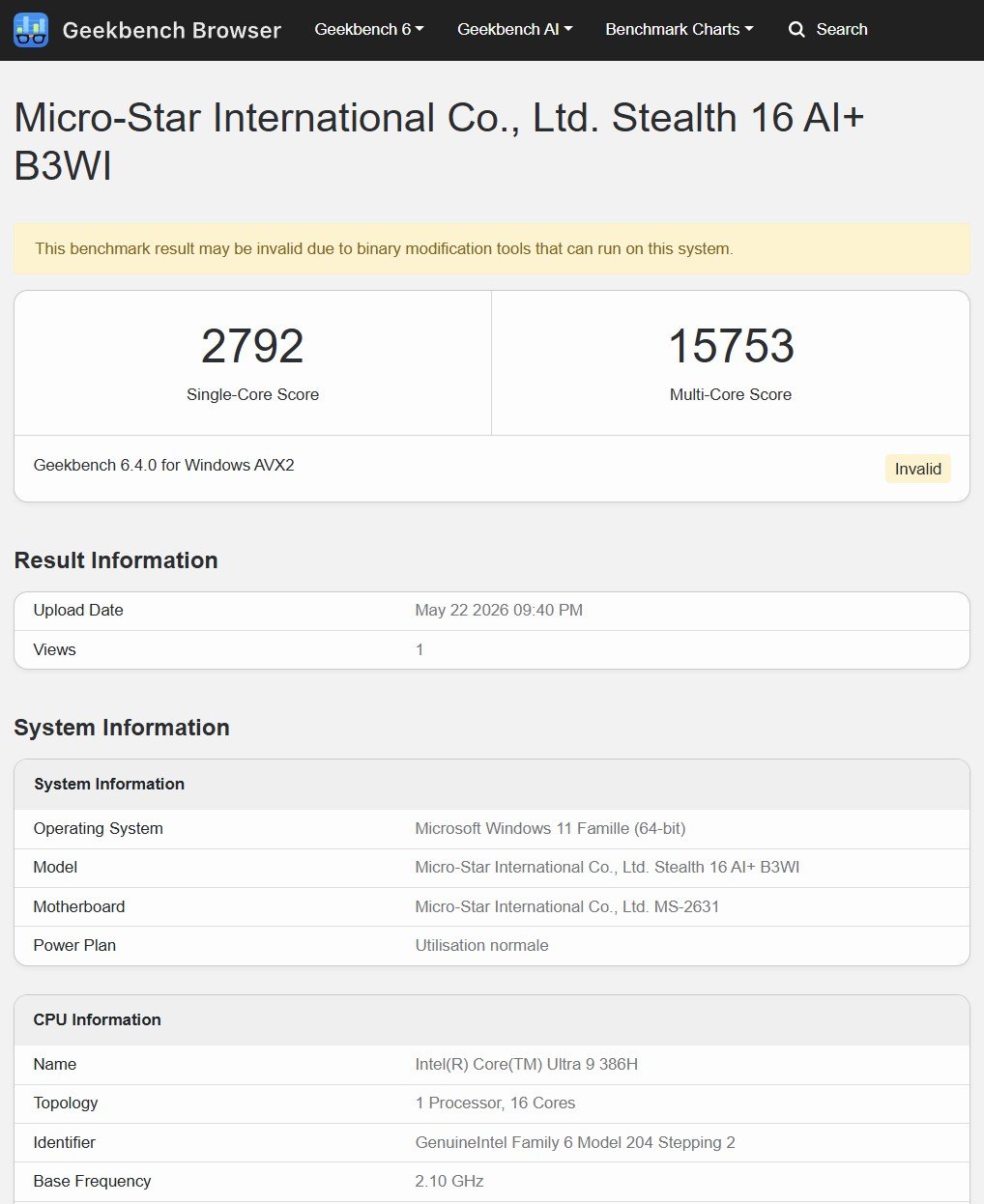Select Microsoft Windows 11 Famille (64-bit) value
Viewport: 984px width, 1204px height.
point(550,828)
